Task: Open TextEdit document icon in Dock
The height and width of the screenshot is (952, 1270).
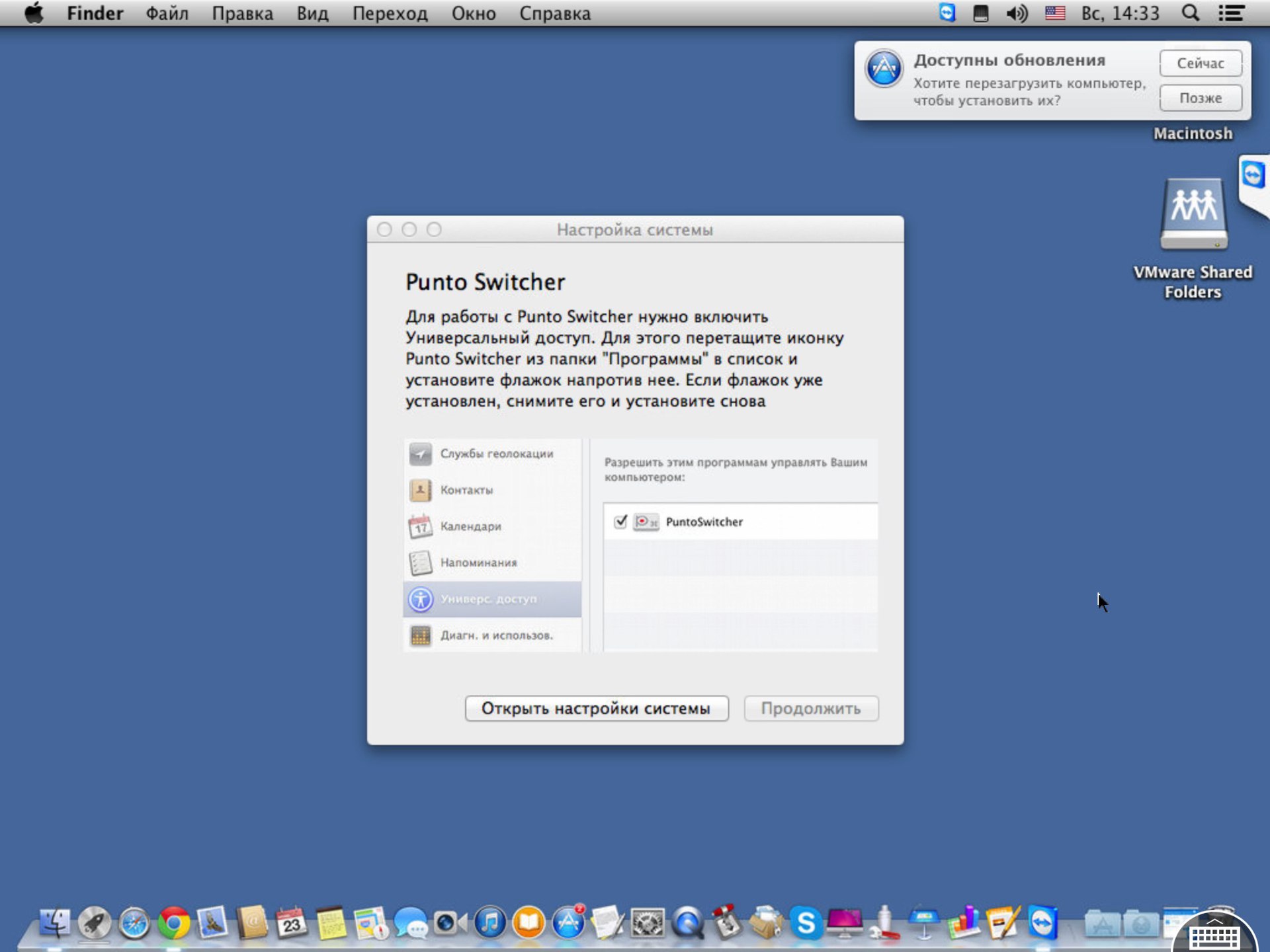Action: click(607, 922)
